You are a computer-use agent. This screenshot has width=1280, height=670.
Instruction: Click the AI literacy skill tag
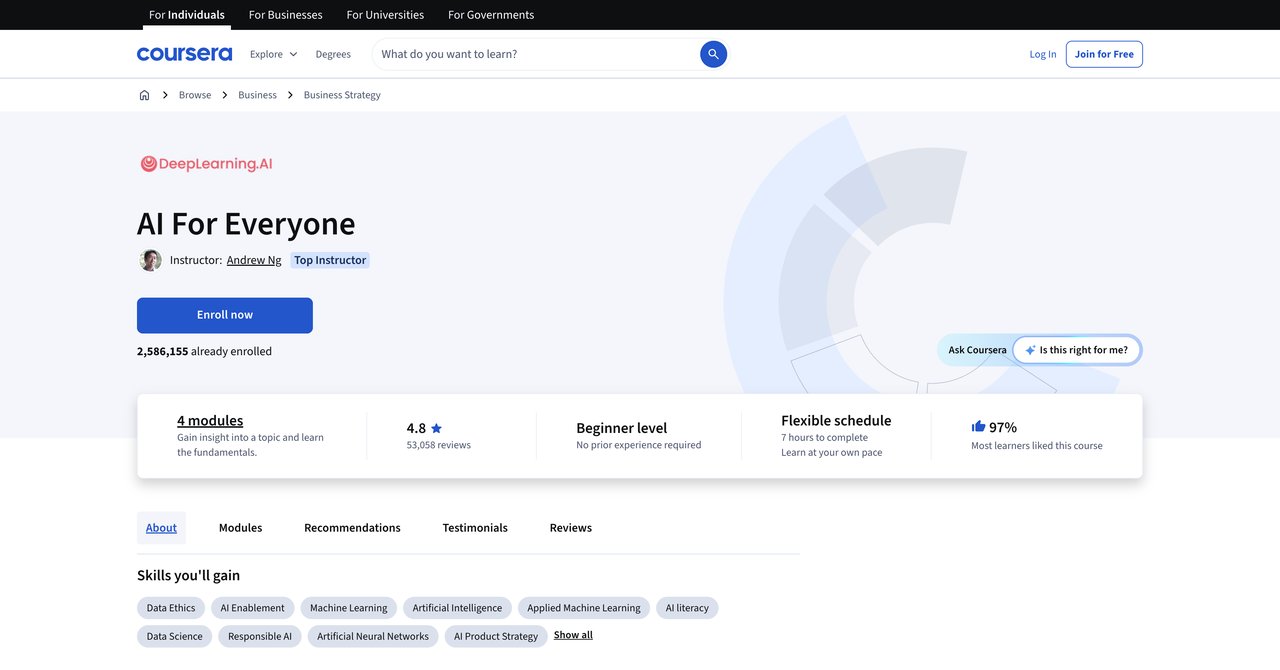coord(687,608)
